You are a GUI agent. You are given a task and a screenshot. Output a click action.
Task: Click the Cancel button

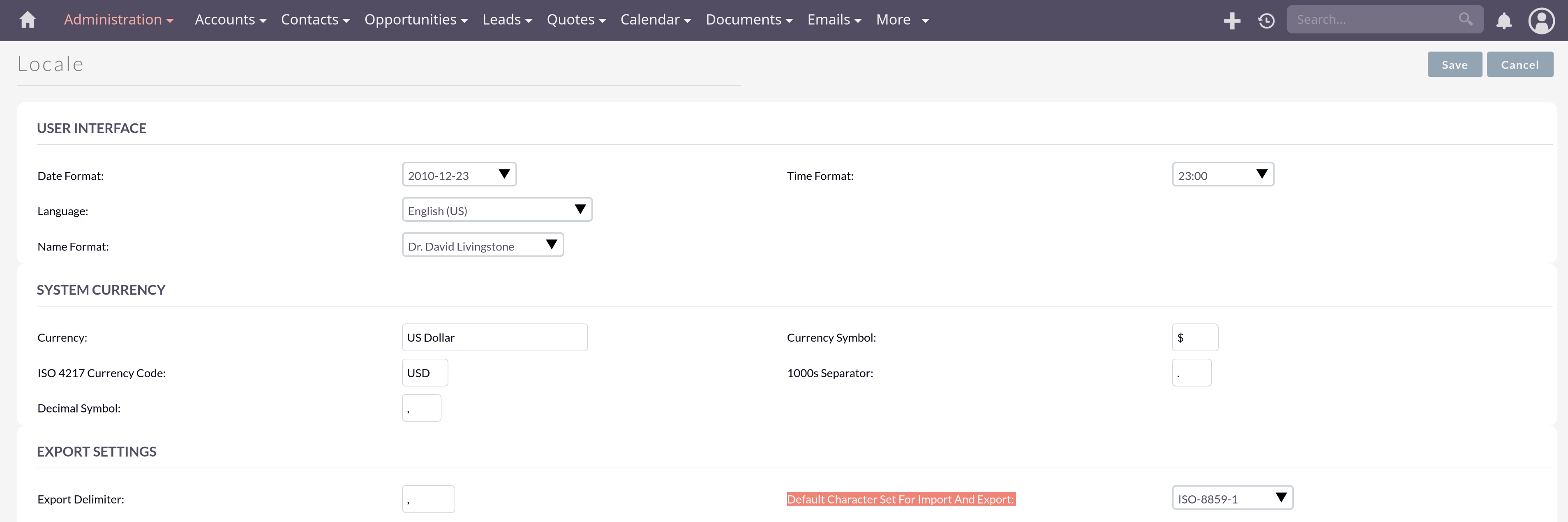tap(1520, 65)
